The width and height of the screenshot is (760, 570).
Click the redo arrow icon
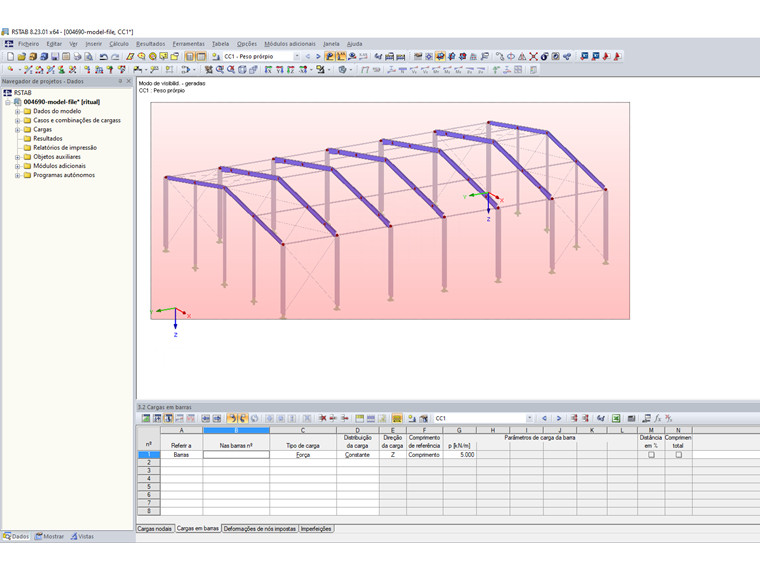(x=115, y=57)
